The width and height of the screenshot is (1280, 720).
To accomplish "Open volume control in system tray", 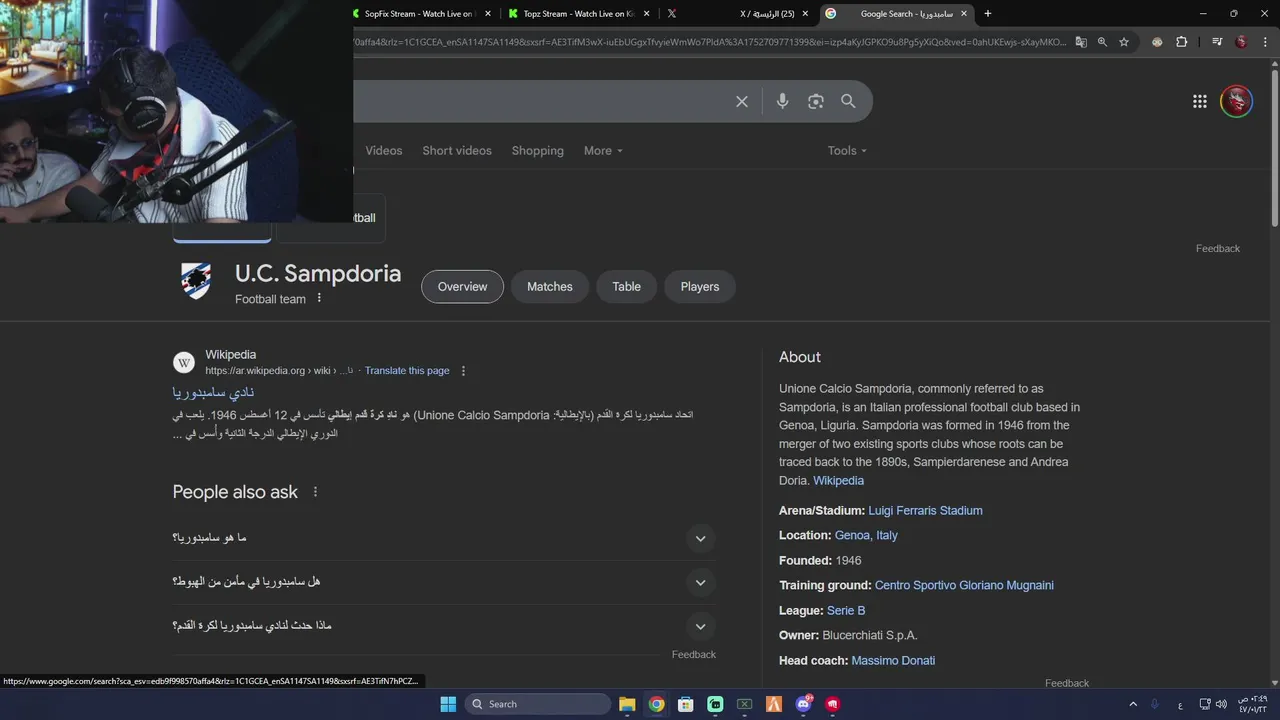I will (1221, 704).
